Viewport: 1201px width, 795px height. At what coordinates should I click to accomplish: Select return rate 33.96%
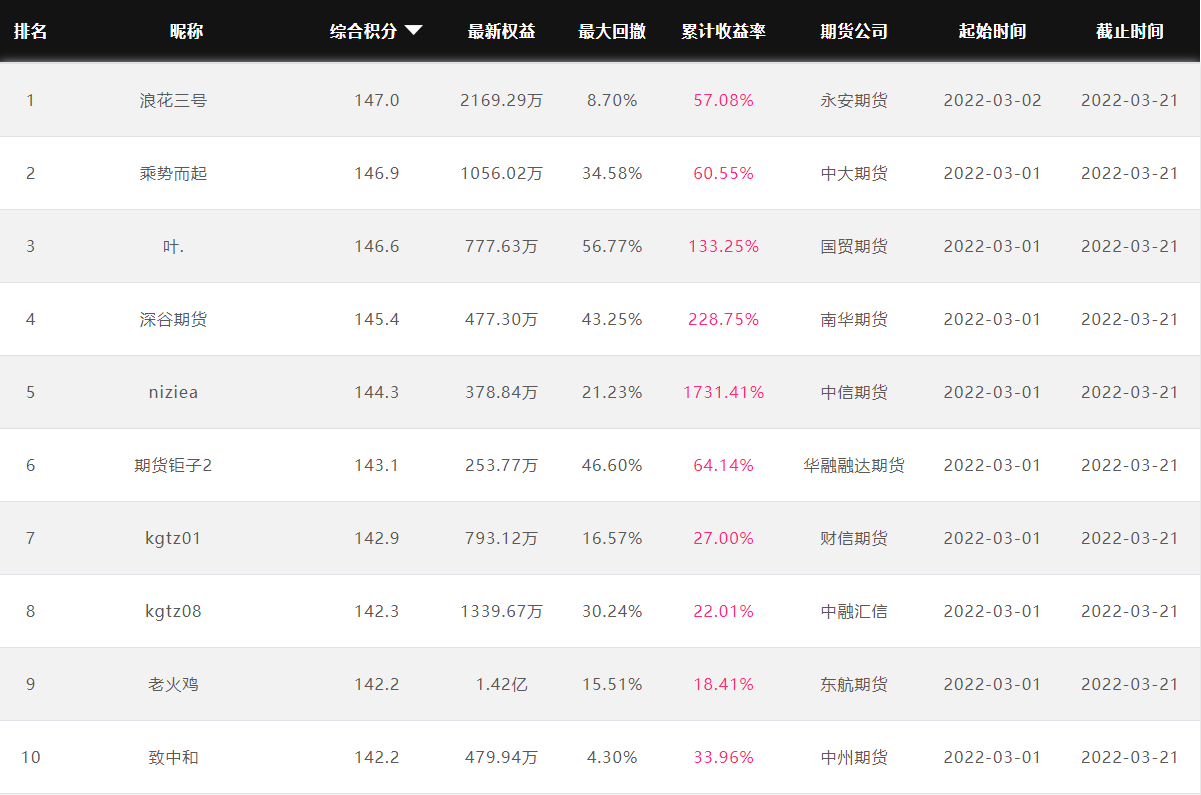724,757
